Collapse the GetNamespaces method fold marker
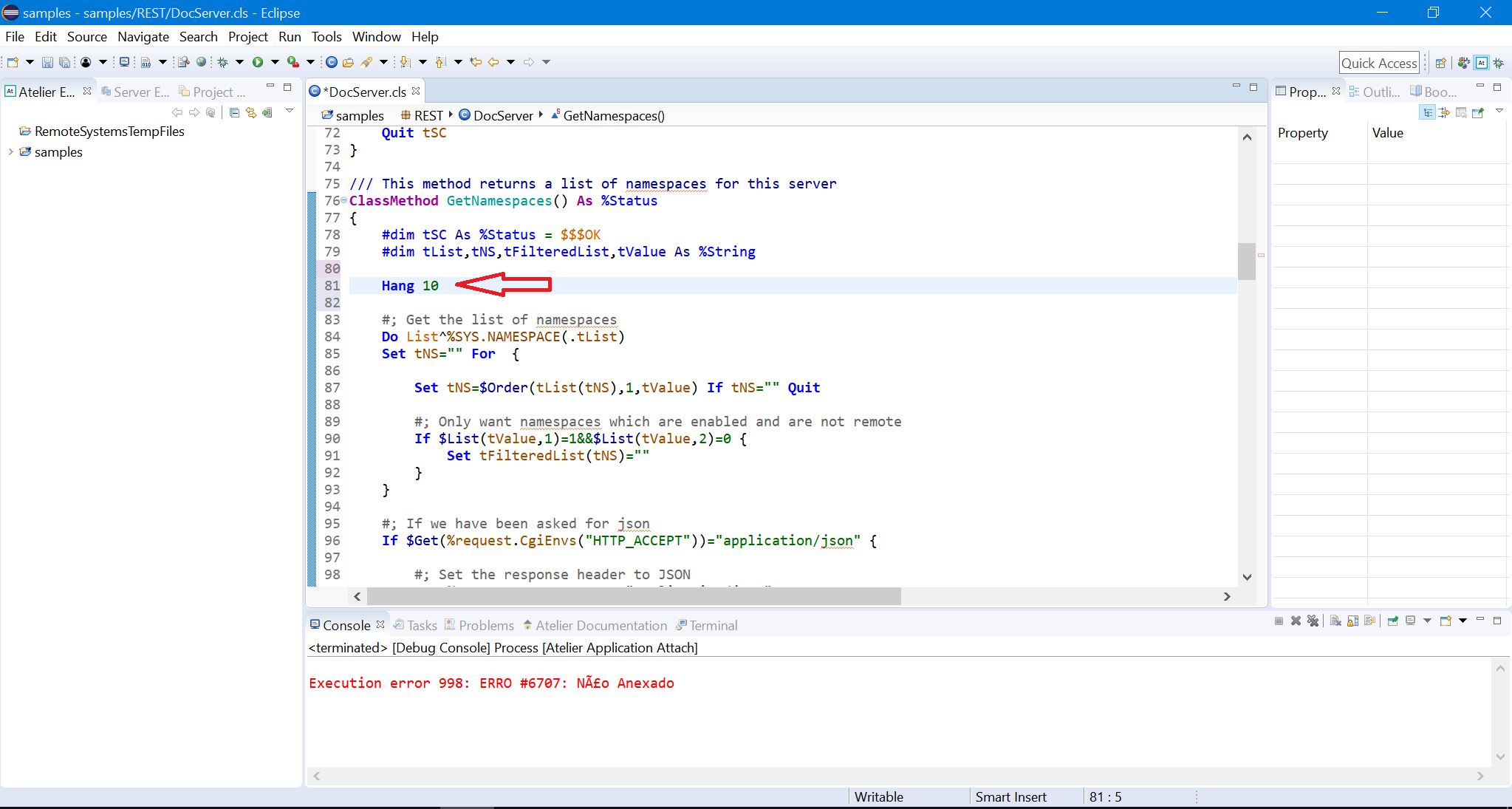The image size is (1512, 809). [x=343, y=200]
